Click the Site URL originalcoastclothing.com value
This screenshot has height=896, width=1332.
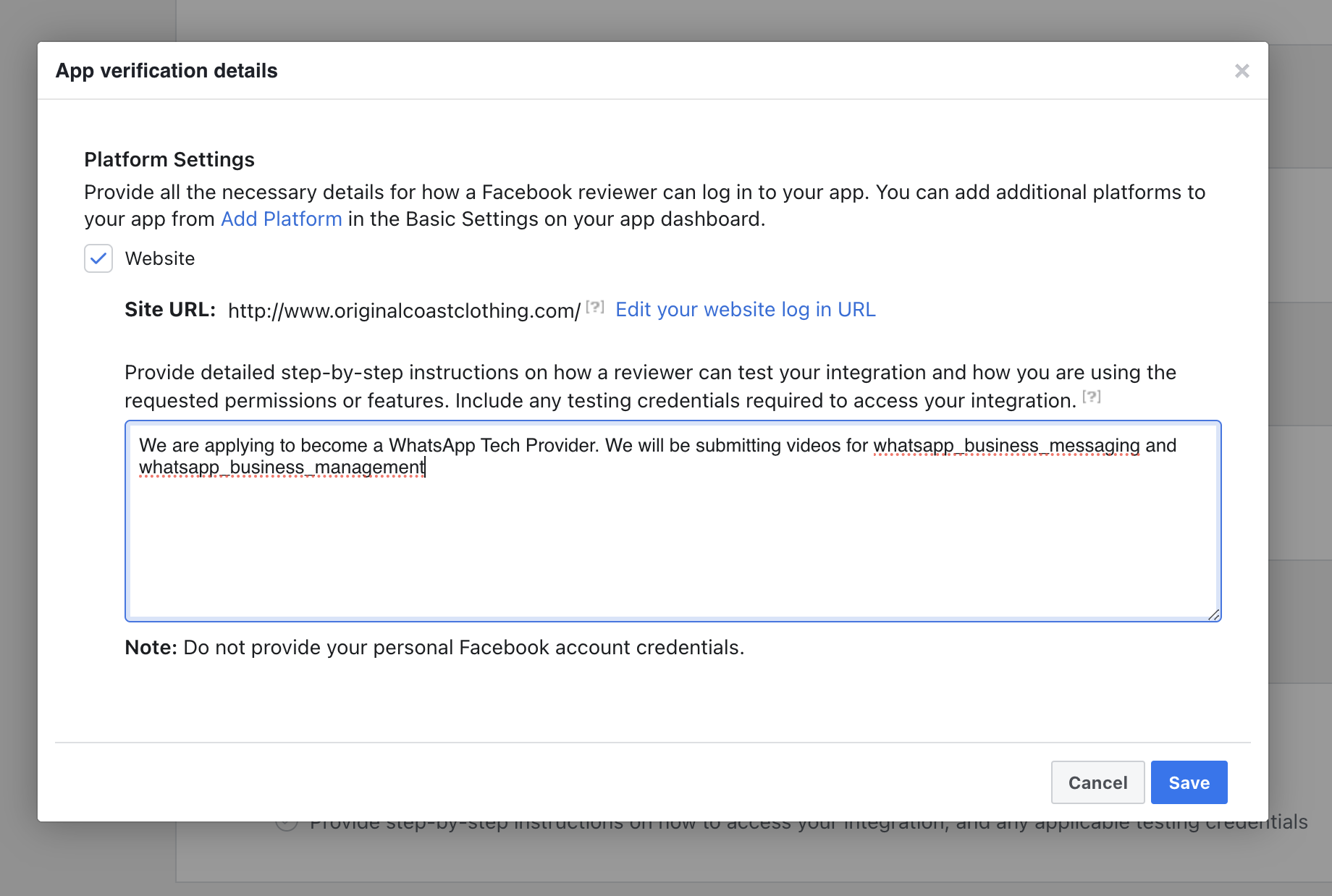pyautogui.click(x=400, y=310)
